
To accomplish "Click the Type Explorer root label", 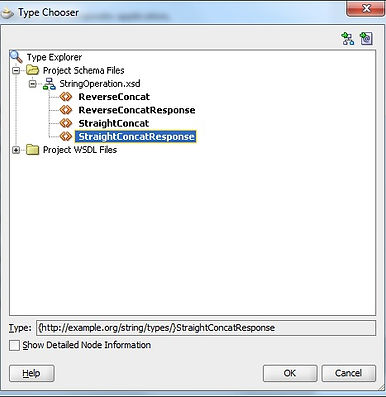I will pyautogui.click(x=54, y=57).
